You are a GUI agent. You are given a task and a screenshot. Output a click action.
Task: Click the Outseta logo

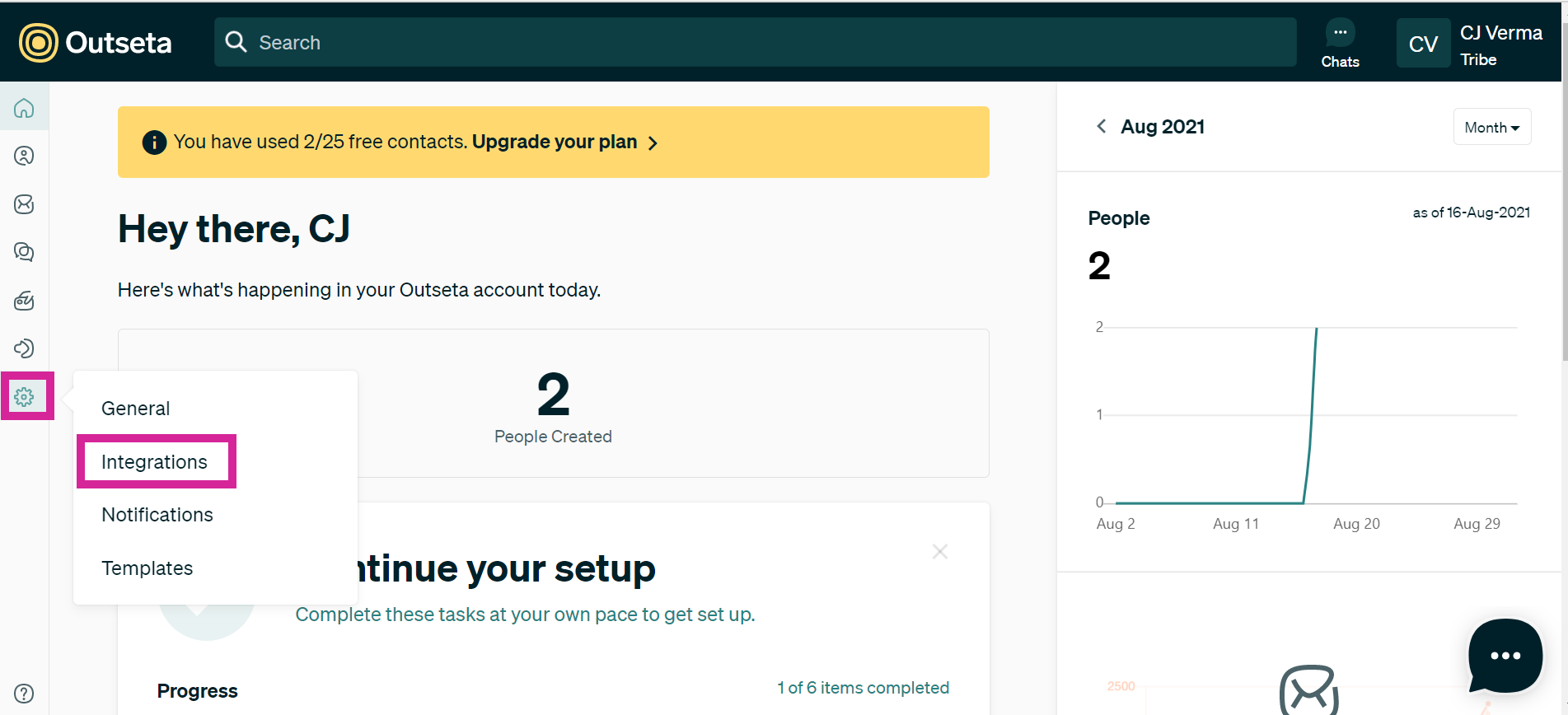(96, 43)
